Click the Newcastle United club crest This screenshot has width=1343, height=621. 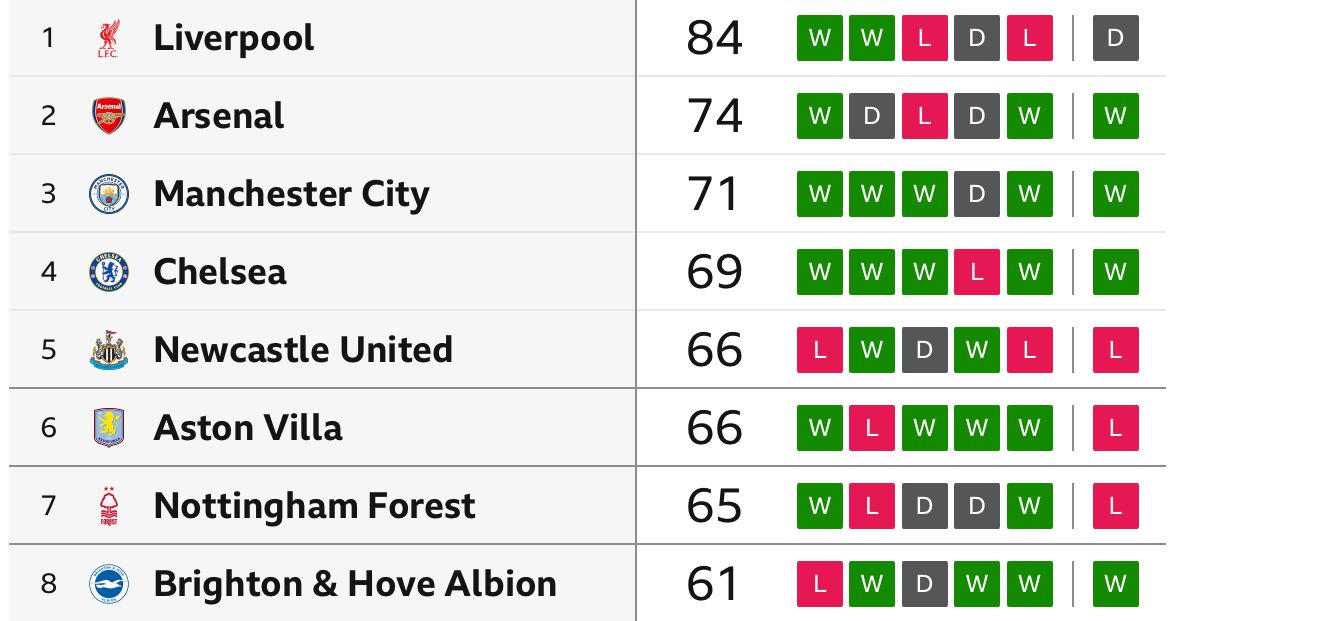[108, 350]
